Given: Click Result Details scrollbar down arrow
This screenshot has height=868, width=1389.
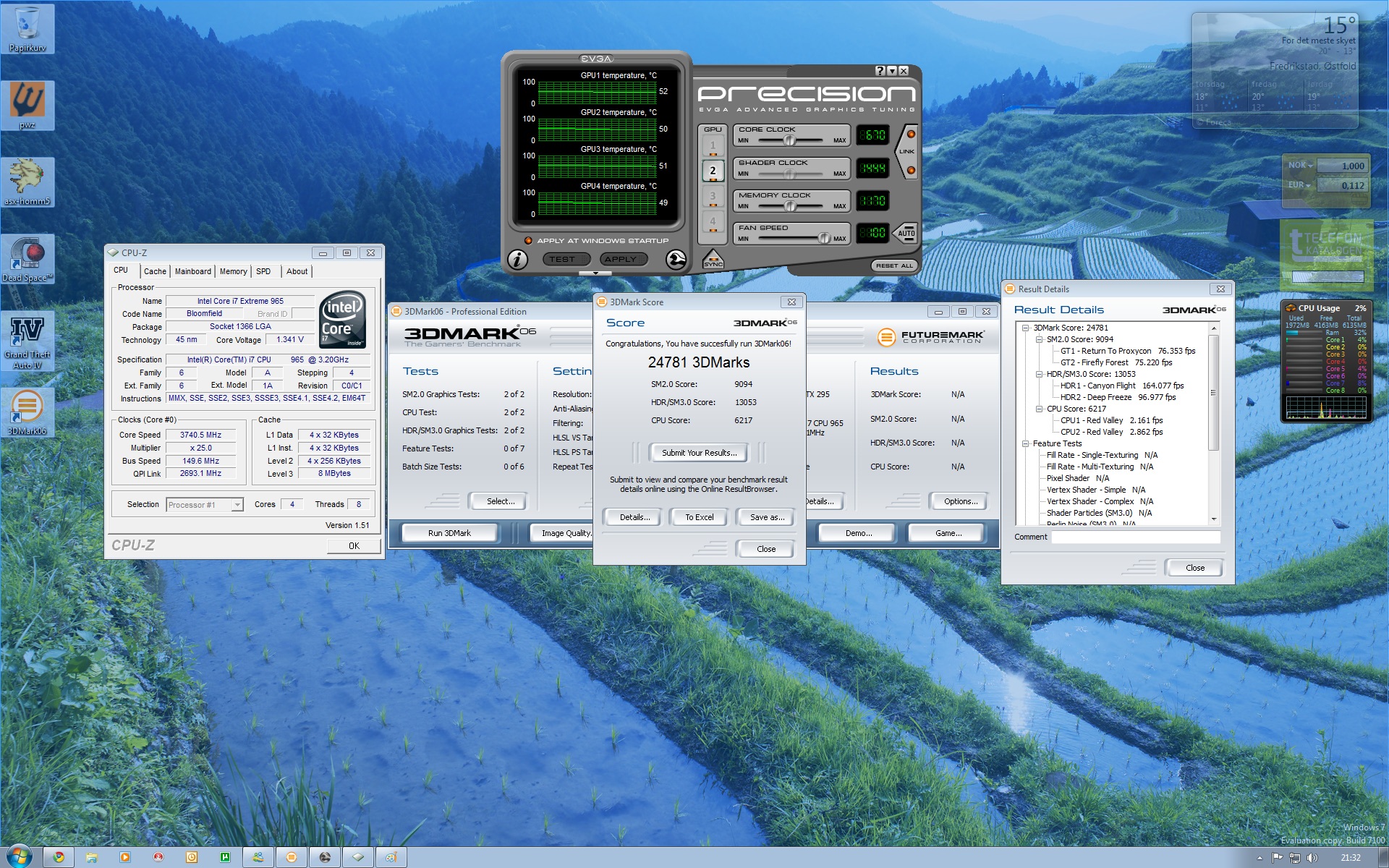Looking at the screenshot, I should pos(1213,519).
